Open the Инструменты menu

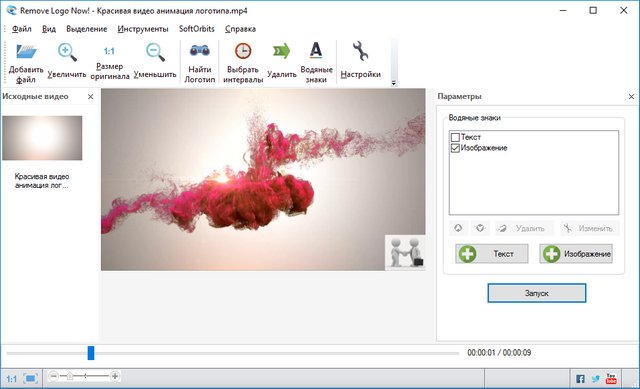tap(143, 29)
